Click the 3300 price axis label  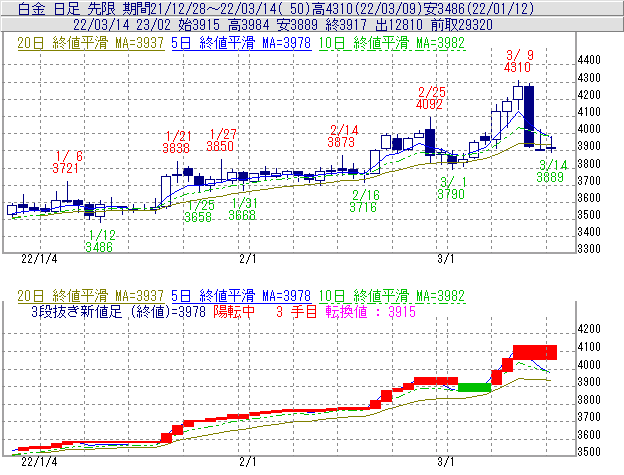589,249
